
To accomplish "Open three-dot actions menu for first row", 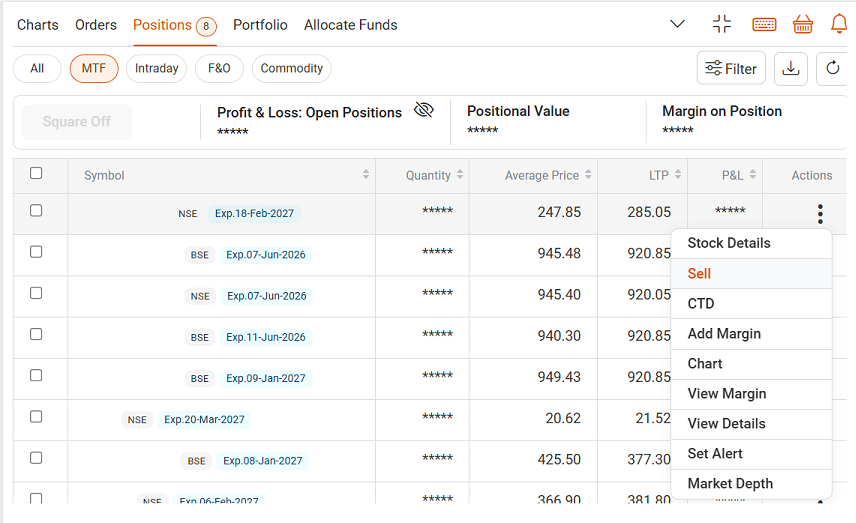I will click(820, 213).
